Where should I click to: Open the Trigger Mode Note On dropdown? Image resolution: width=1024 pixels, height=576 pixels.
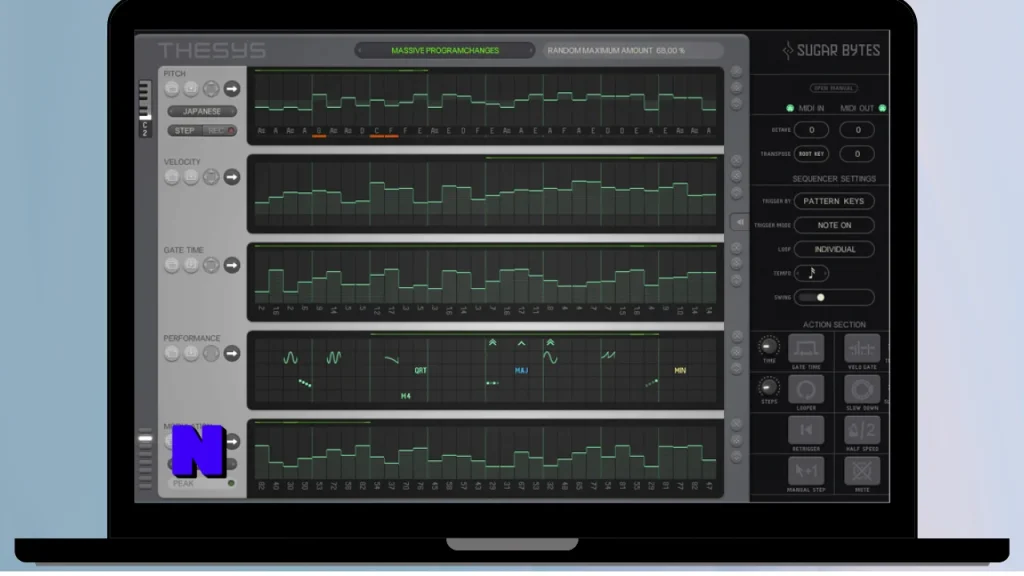834,225
